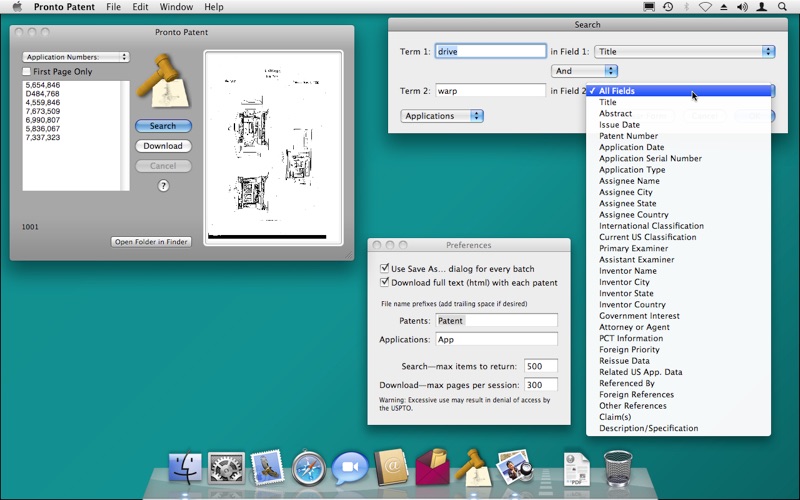
Task: Click the red envelope app icon in Dock
Action: pos(433,466)
